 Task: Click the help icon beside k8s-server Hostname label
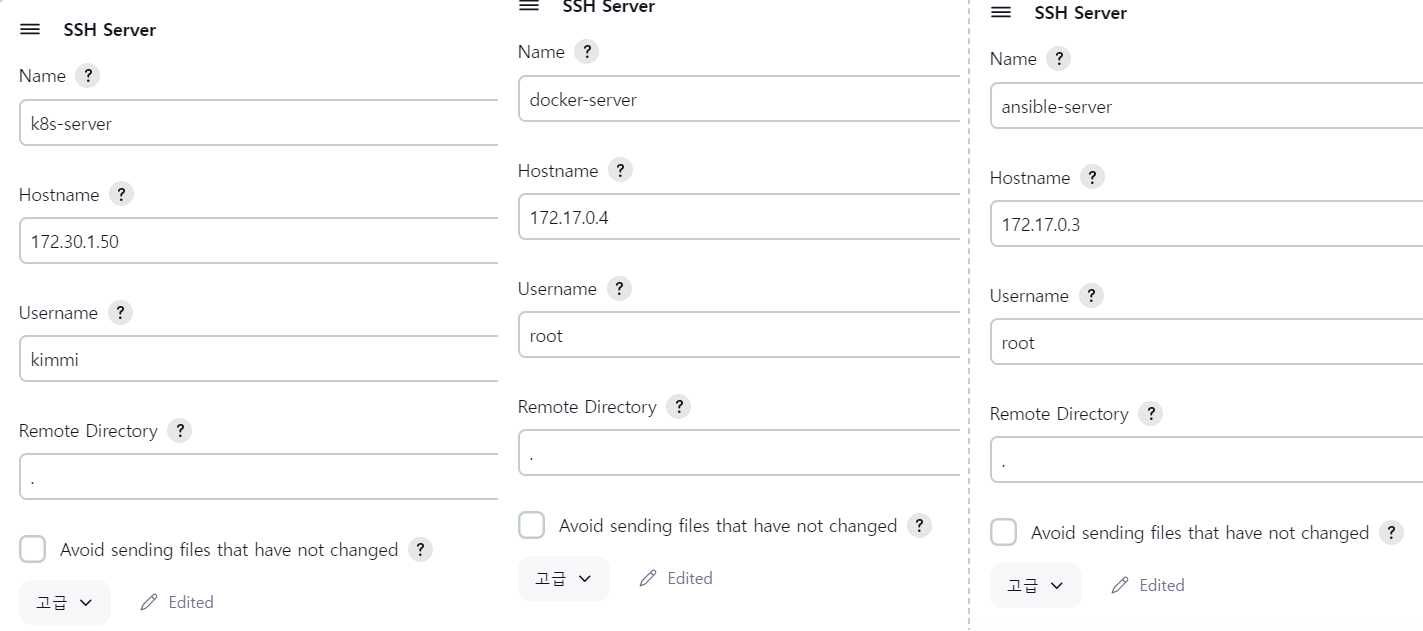(x=121, y=194)
